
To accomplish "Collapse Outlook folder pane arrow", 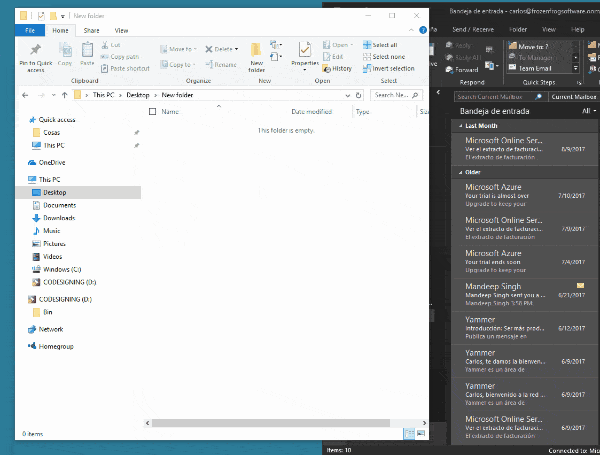I will click(x=438, y=92).
